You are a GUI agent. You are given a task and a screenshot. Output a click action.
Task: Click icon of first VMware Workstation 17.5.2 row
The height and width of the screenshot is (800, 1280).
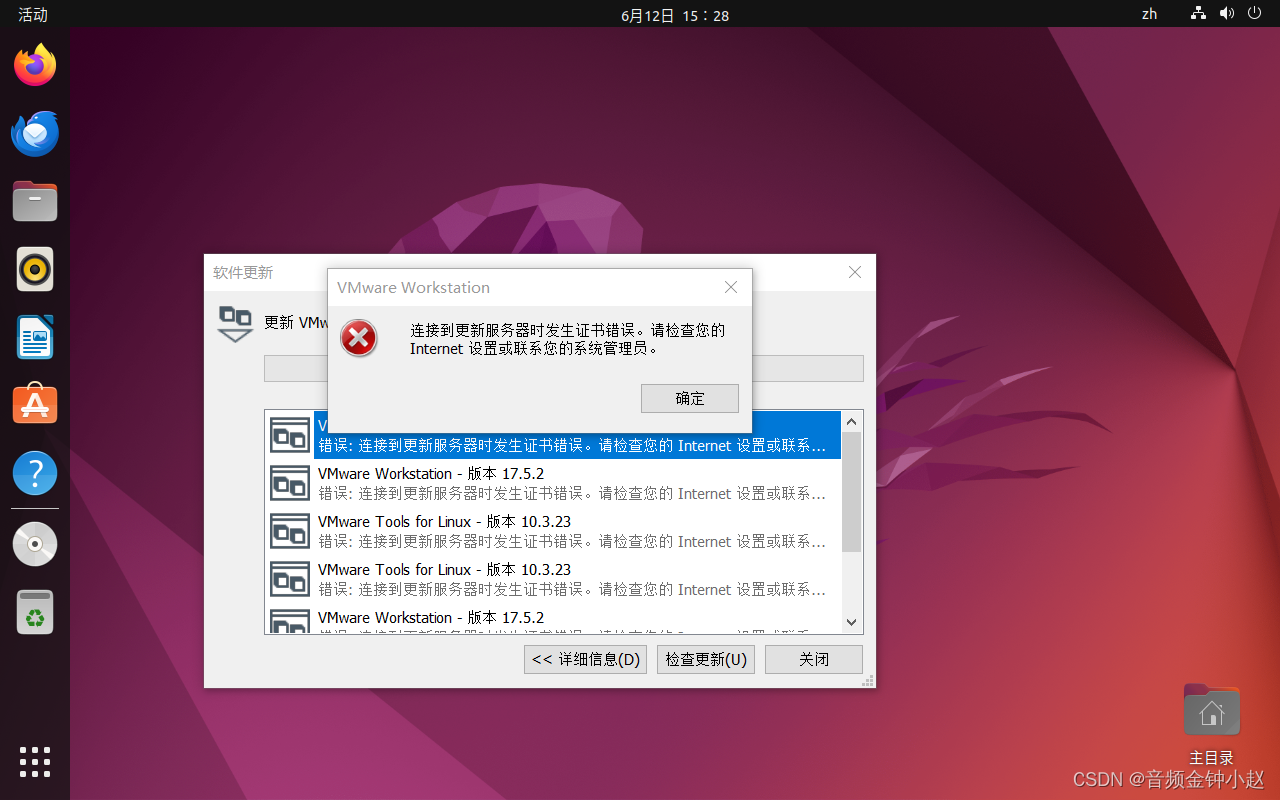290,483
